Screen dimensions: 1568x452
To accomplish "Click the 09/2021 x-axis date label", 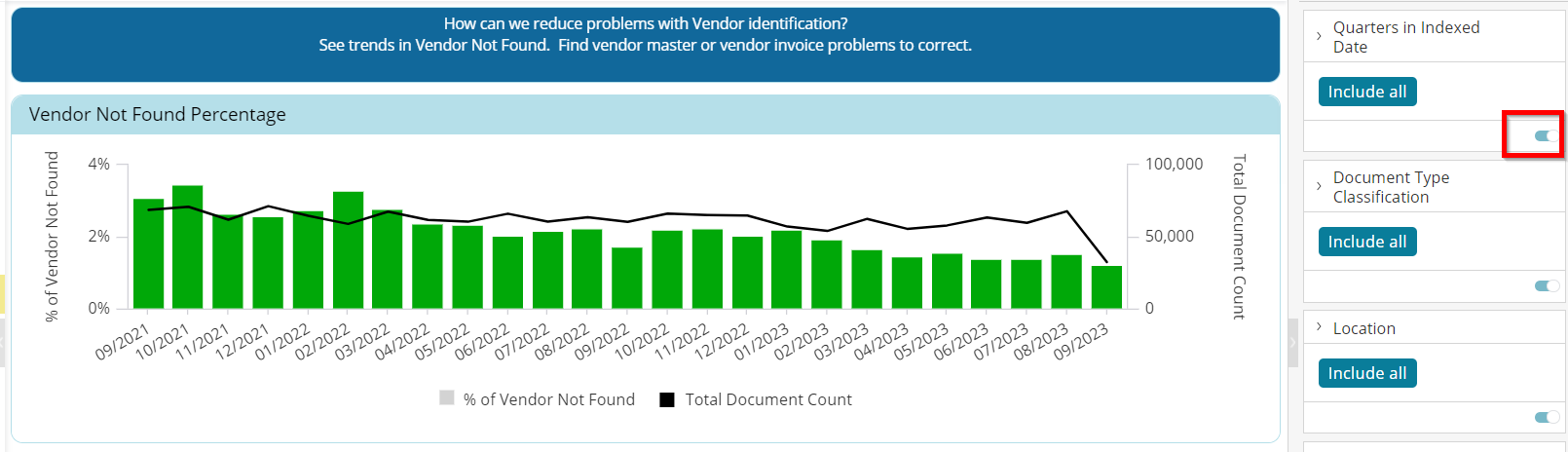I will pos(123,343).
